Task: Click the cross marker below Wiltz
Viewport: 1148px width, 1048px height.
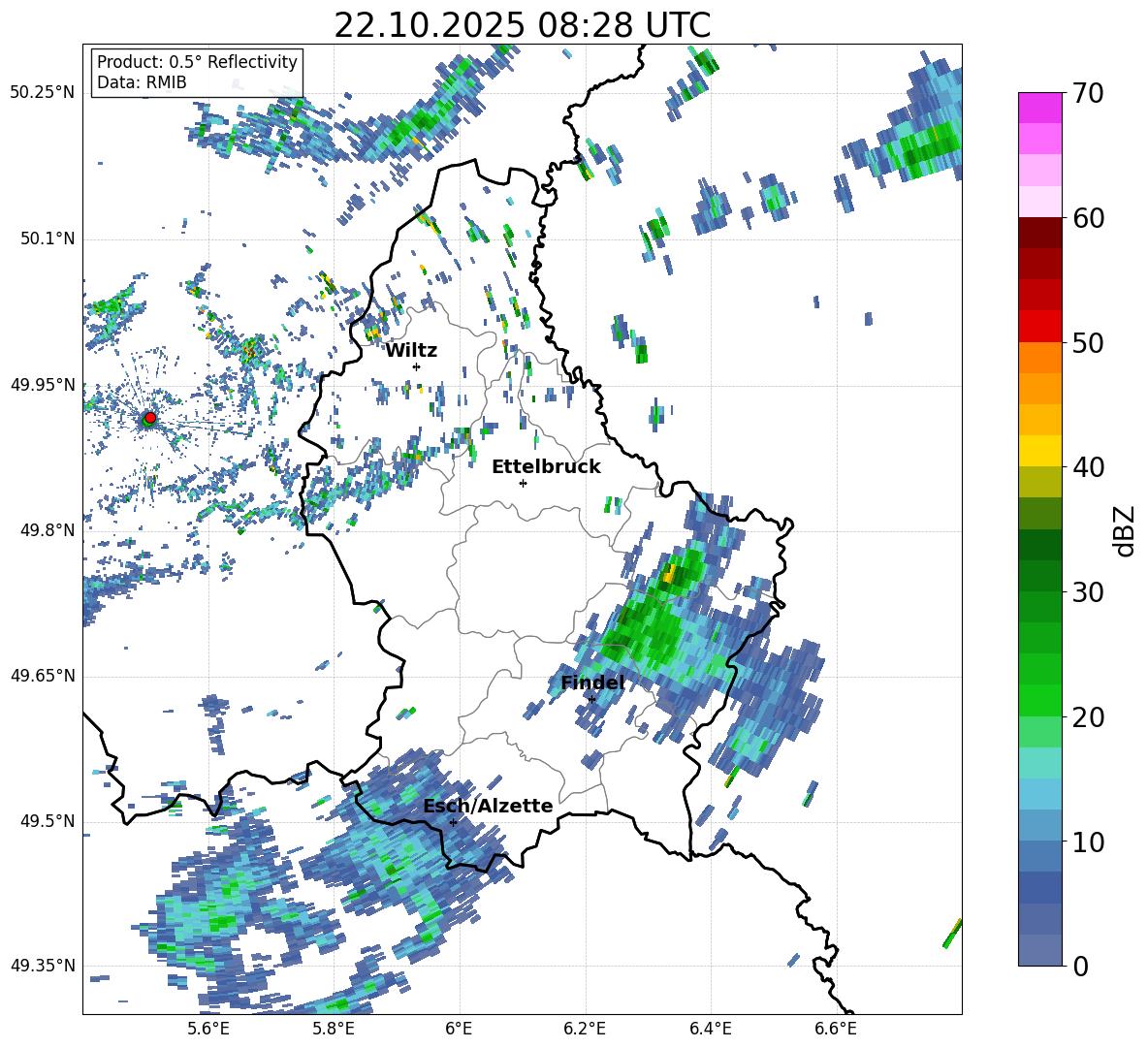Action: 417,366
